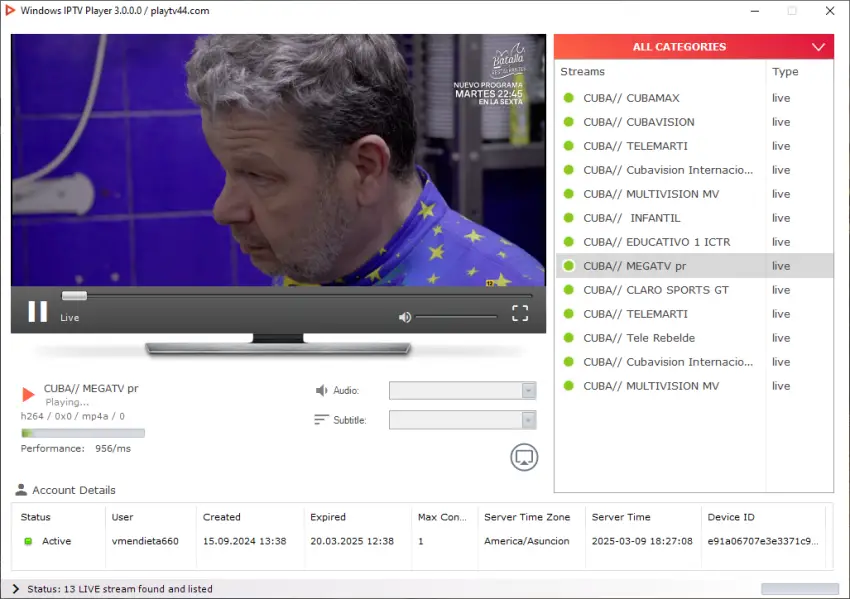
Task: Select the CUBA// EDUCATIVO 1 ICTR stream name
Action: pyautogui.click(x=657, y=242)
